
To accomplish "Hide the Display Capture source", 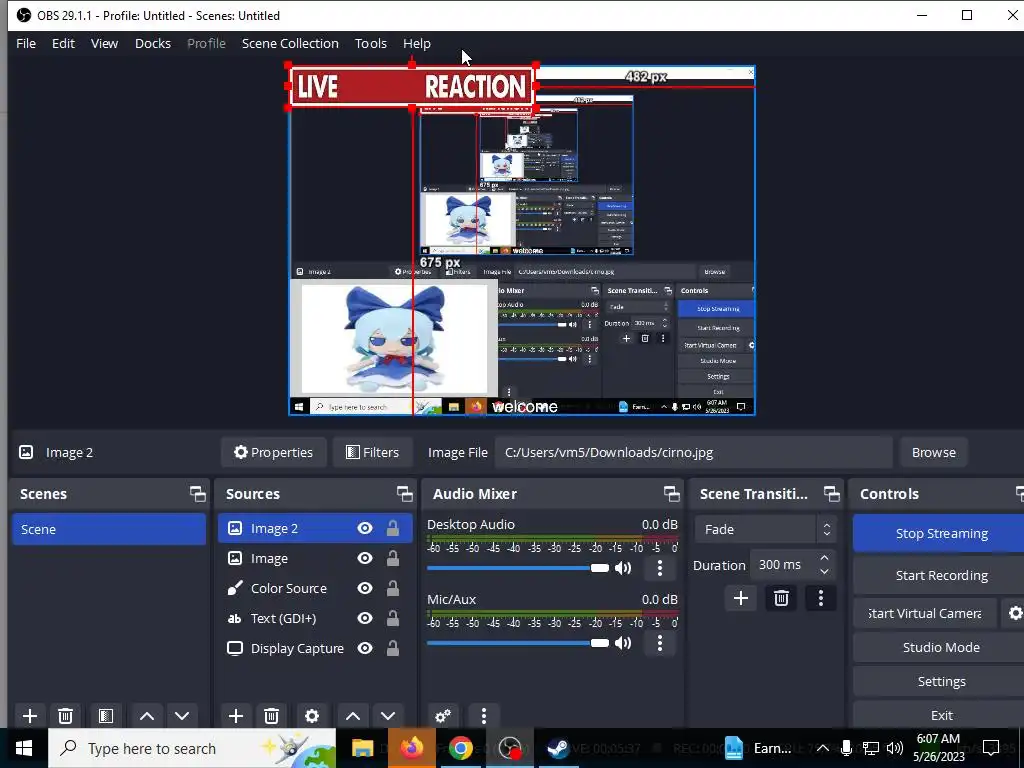I will pos(365,648).
